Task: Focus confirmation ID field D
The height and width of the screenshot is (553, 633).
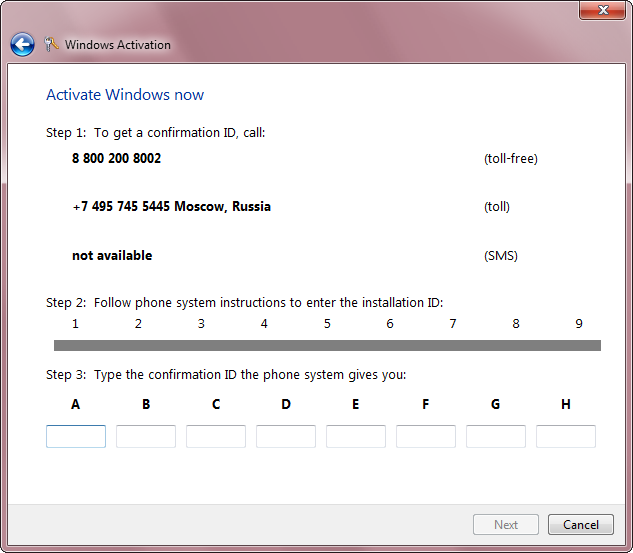Action: pyautogui.click(x=286, y=436)
